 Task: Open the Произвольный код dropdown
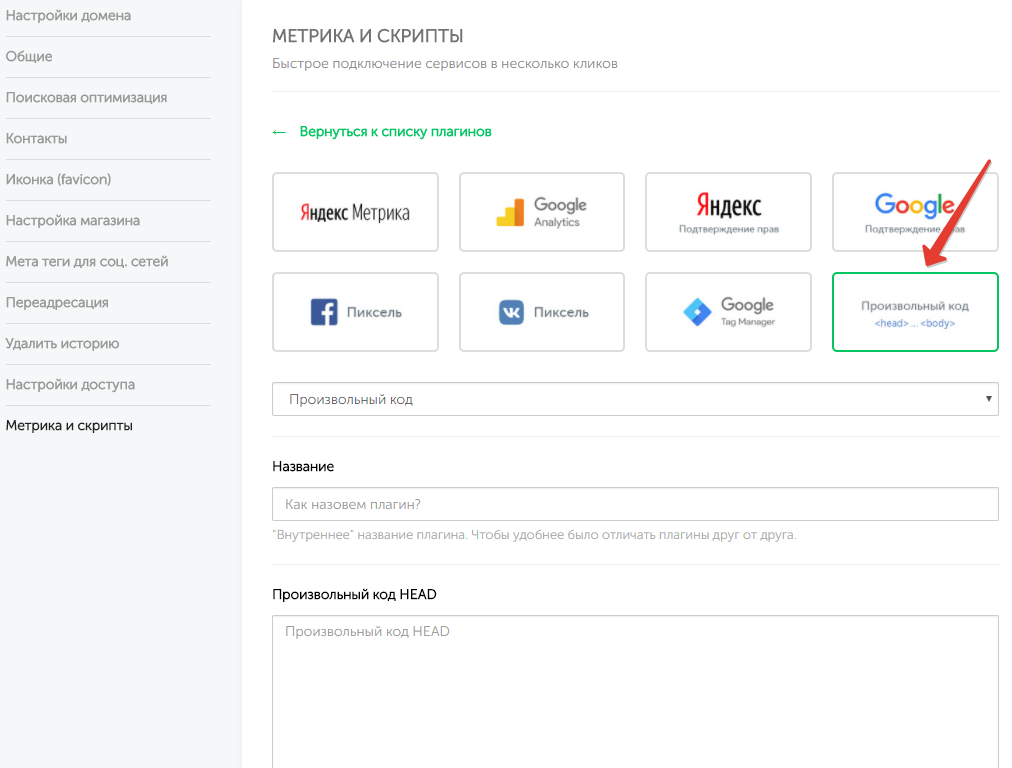[x=635, y=399]
